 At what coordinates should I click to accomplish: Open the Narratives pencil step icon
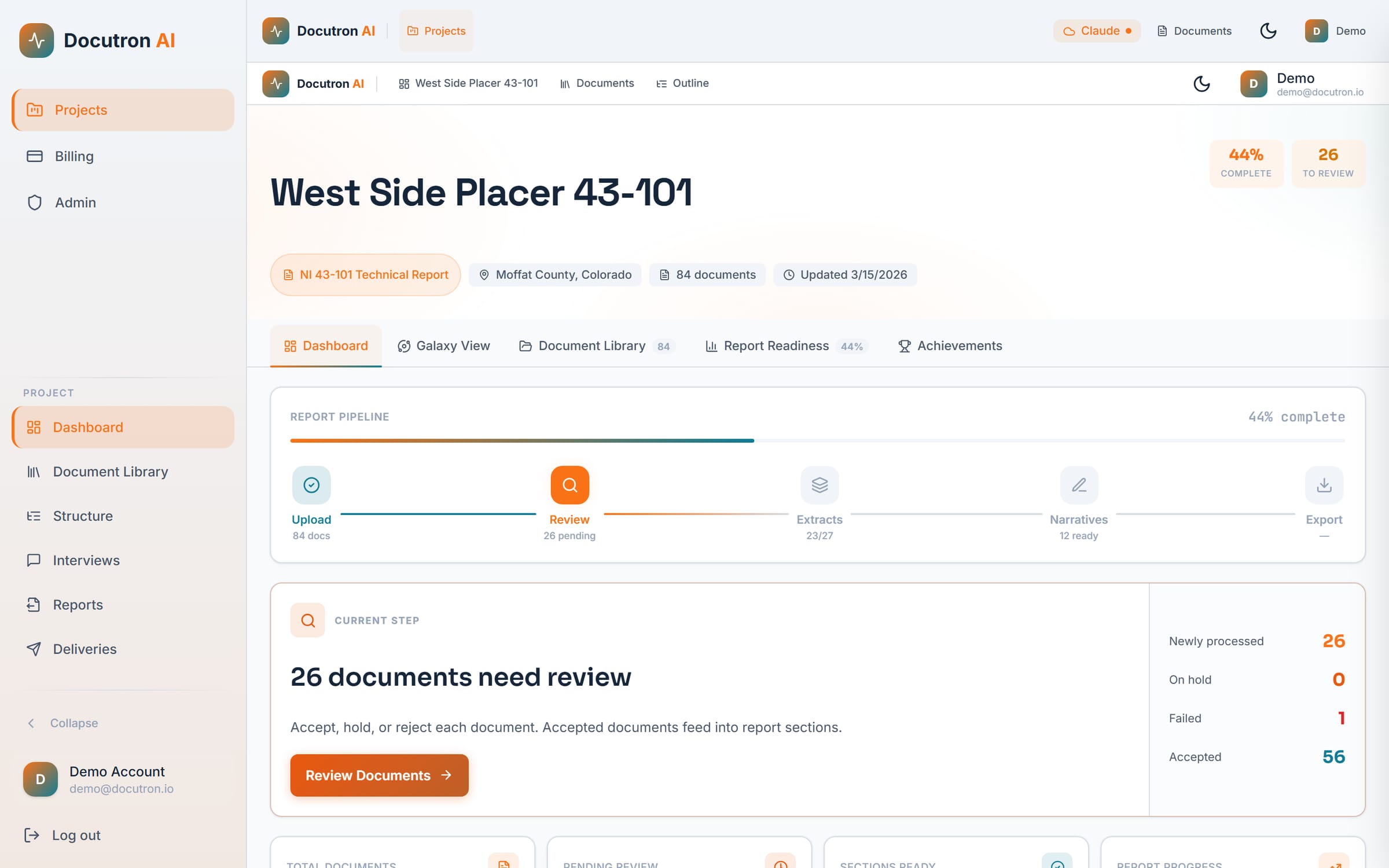1079,485
